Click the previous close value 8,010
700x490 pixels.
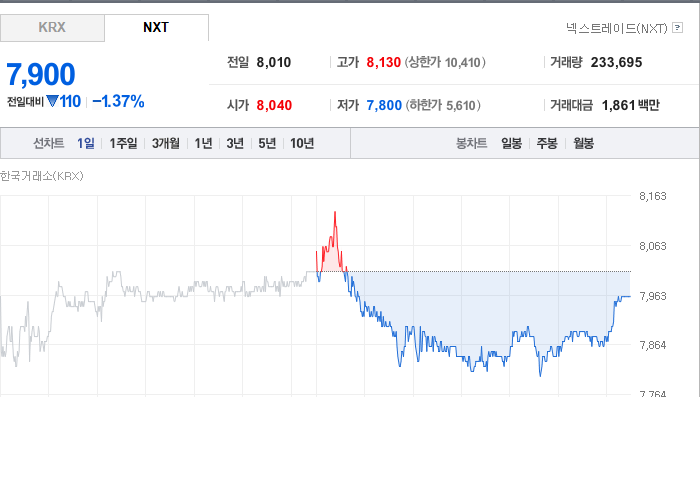pyautogui.click(x=274, y=62)
